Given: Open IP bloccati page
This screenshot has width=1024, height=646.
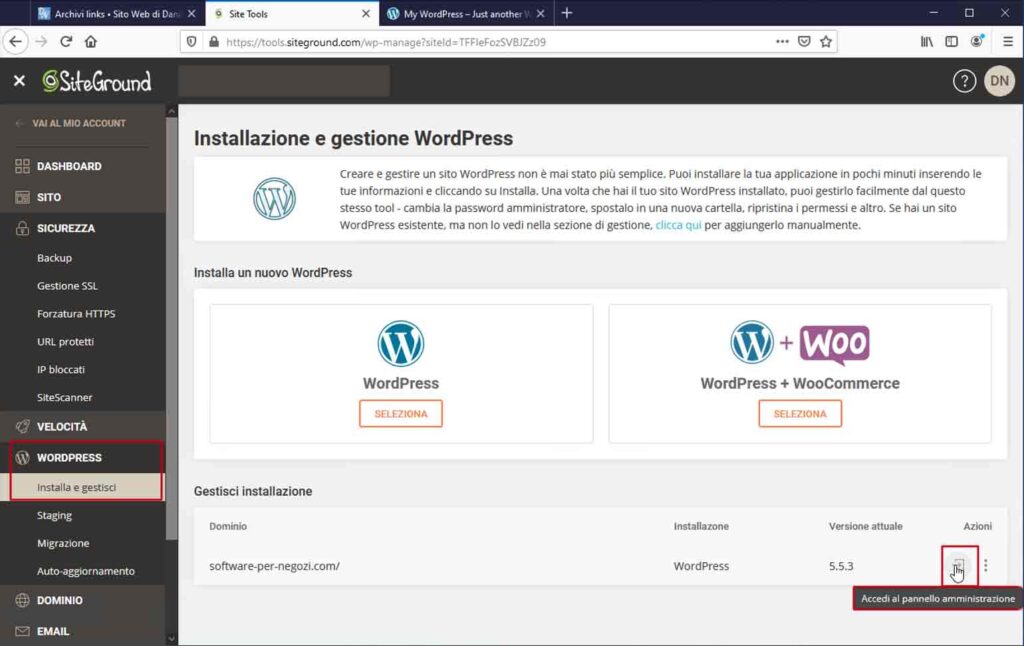Looking at the screenshot, I should coord(61,370).
